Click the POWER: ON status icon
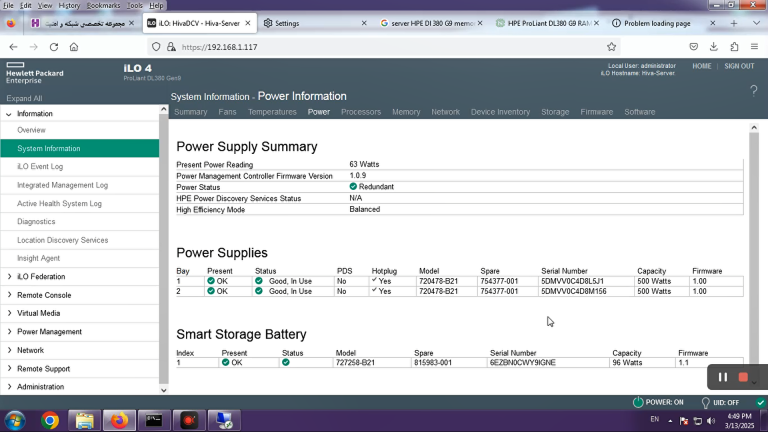The height and width of the screenshot is (432, 768). [x=638, y=402]
